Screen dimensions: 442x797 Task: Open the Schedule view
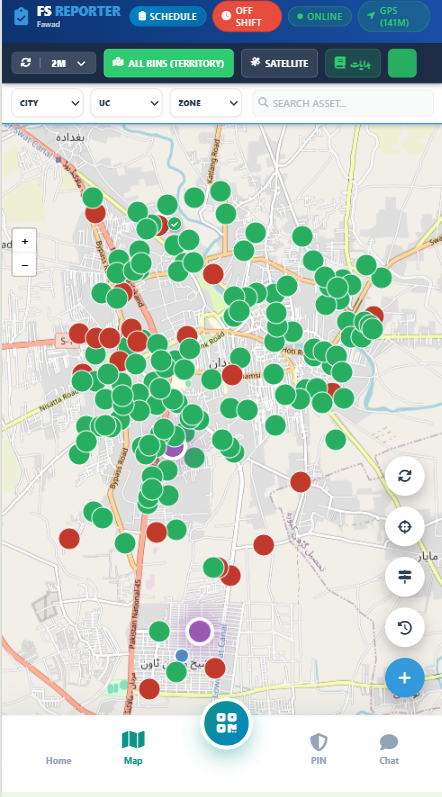pyautogui.click(x=168, y=16)
